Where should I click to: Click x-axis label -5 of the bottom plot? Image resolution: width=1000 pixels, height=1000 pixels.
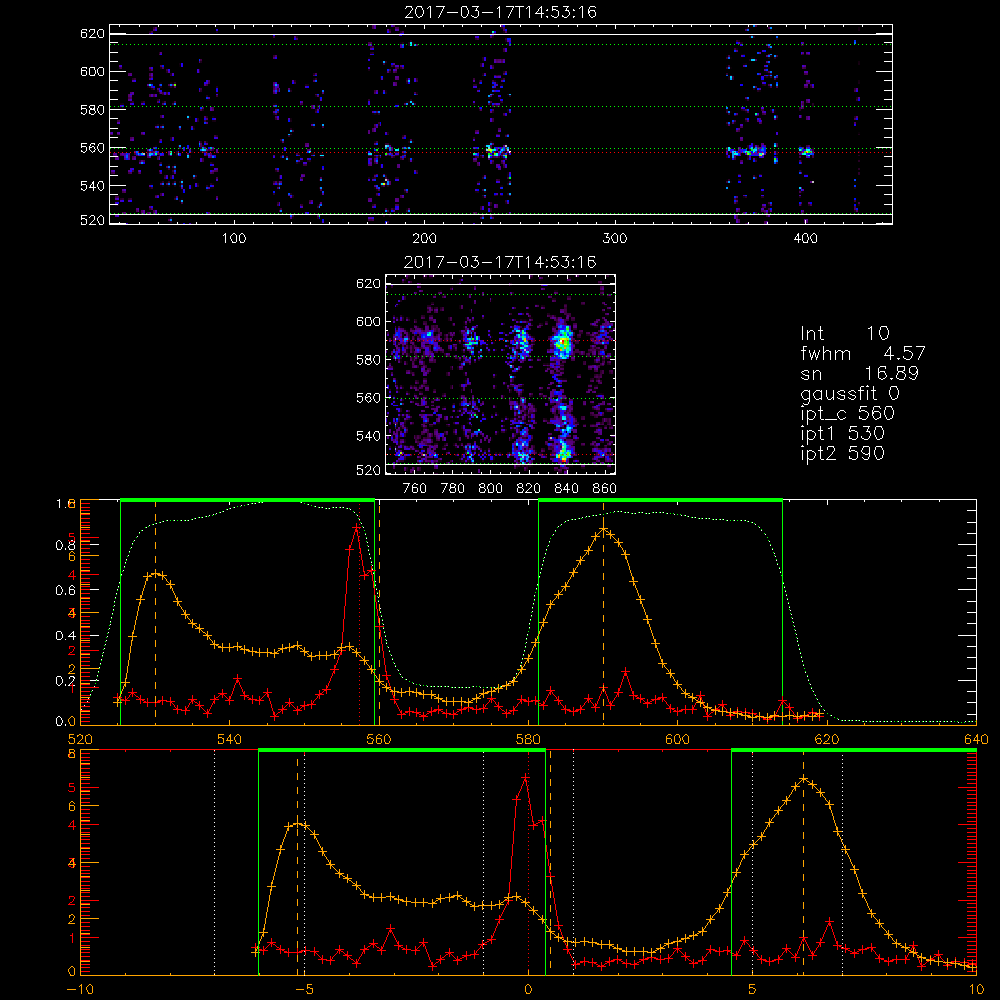pos(304,990)
